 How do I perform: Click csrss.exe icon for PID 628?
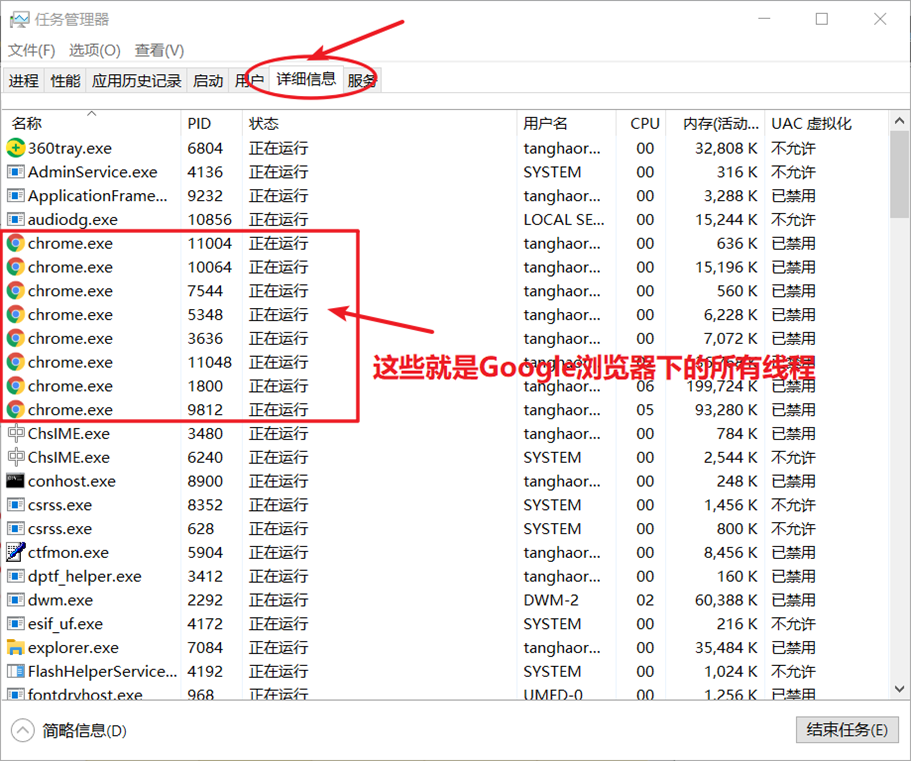16,529
